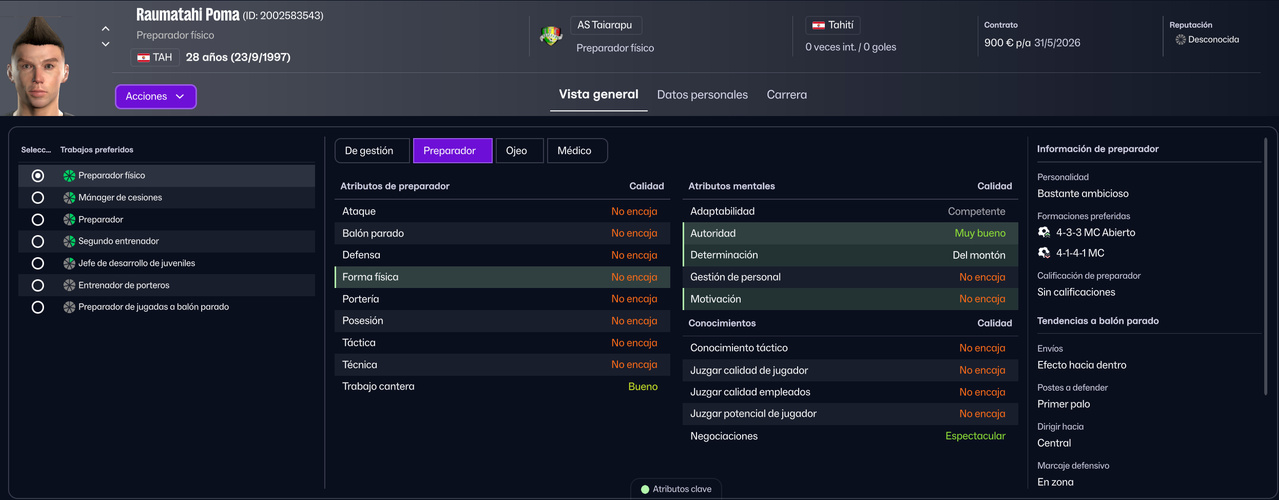Go to next staff member with down arrow
1279x500 pixels.
106,44
